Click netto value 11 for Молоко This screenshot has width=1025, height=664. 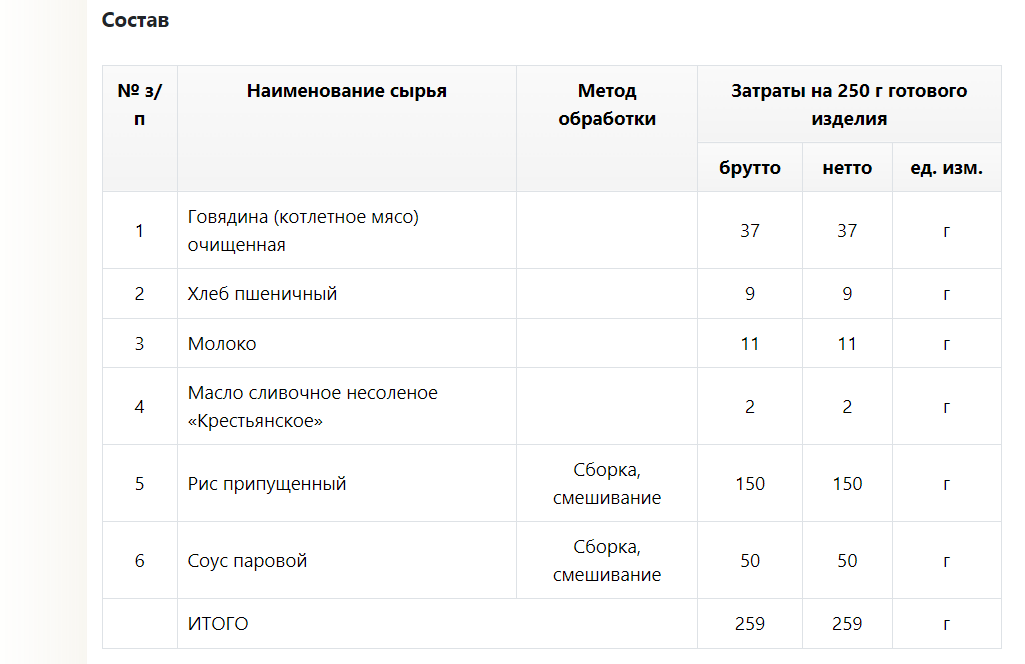[x=847, y=344]
